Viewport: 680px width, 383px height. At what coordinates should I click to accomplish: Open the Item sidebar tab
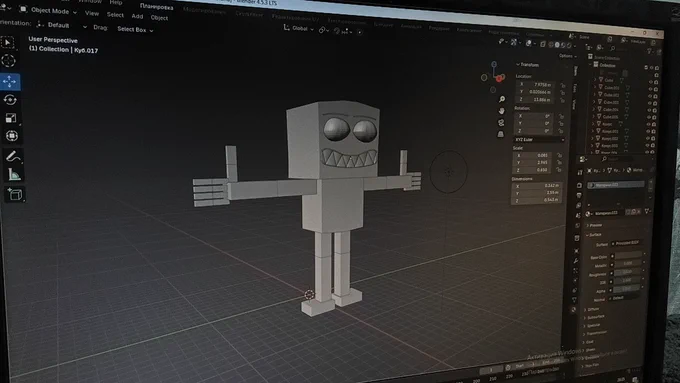pyautogui.click(x=575, y=71)
